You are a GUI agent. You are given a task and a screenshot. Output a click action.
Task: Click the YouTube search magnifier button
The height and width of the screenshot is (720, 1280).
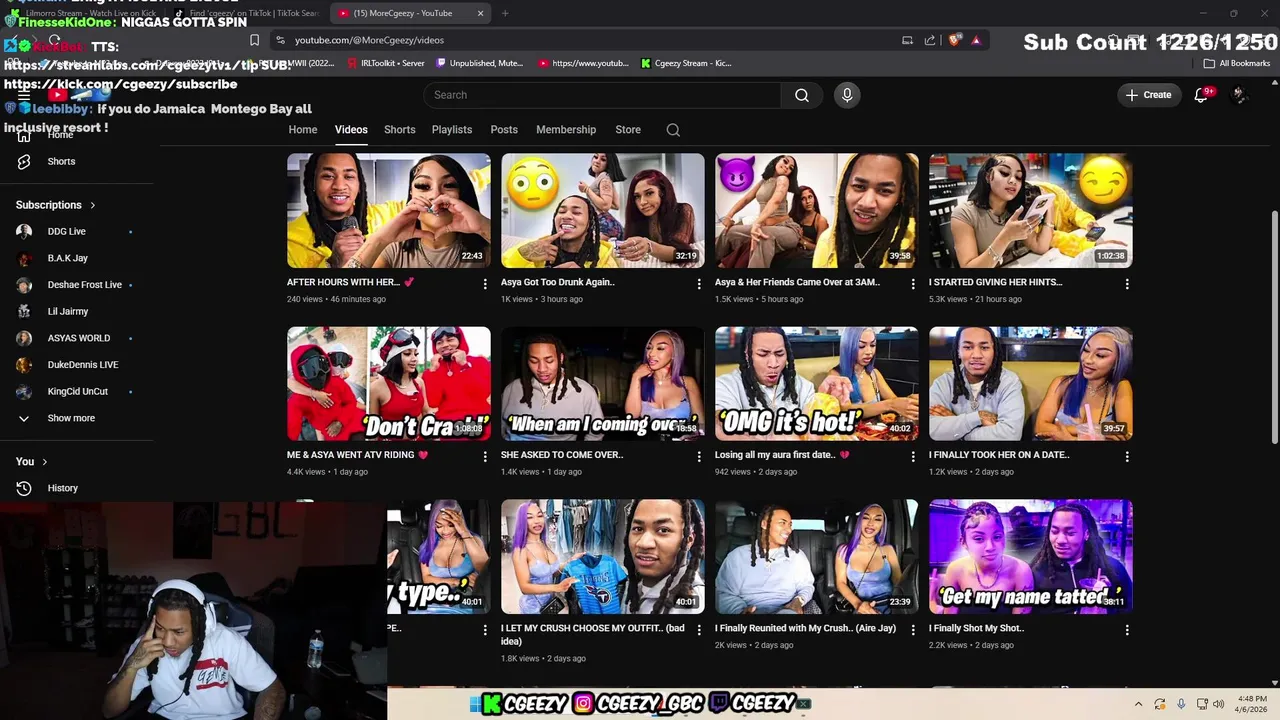(x=802, y=95)
